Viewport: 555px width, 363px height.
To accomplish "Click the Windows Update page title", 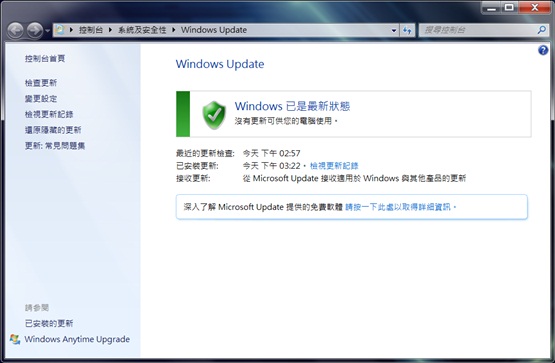I will coord(220,64).
